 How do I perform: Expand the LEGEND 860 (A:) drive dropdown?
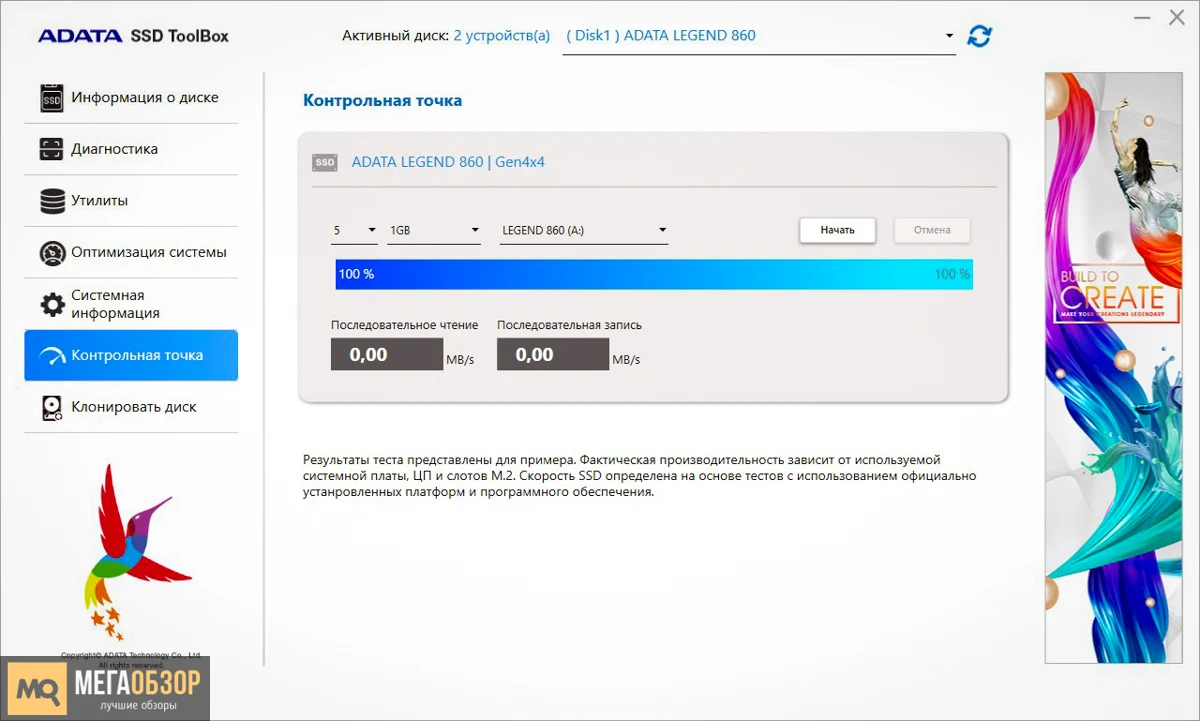(x=584, y=231)
